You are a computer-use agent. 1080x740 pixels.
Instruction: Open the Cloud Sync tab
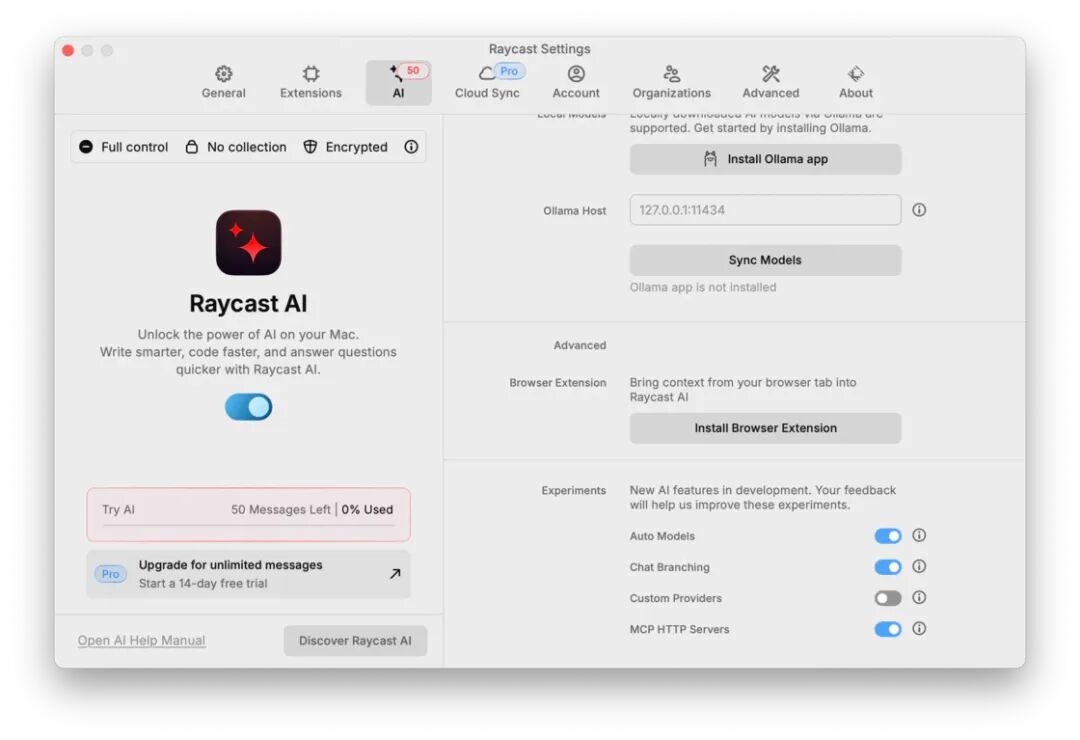tap(487, 83)
